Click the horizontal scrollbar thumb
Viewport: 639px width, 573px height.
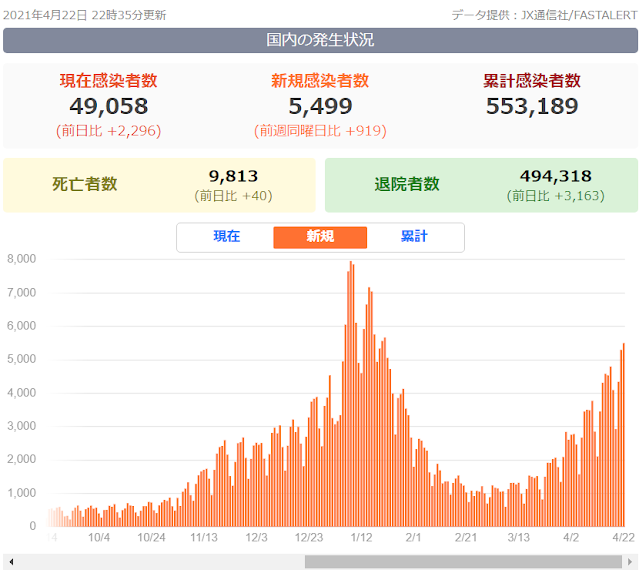click(463, 562)
